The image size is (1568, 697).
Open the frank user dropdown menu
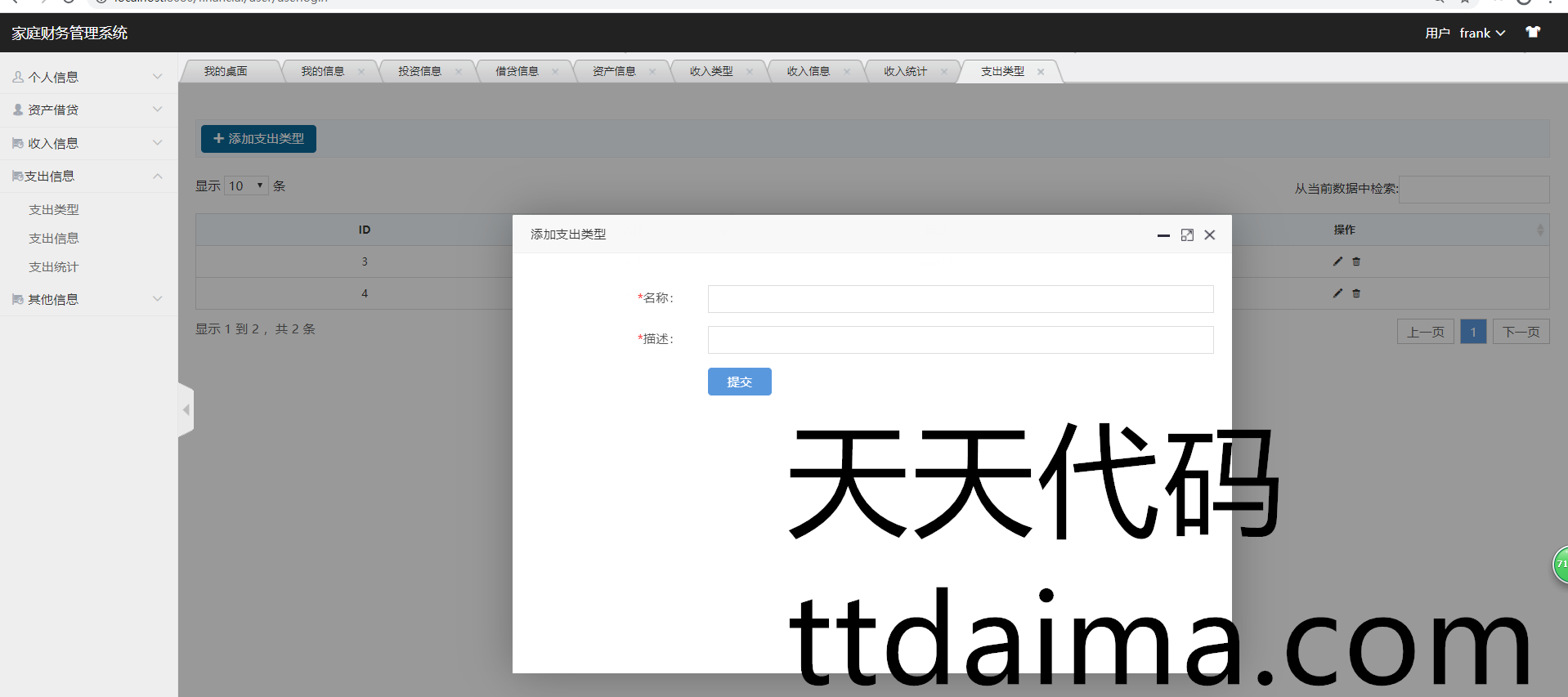[1481, 34]
